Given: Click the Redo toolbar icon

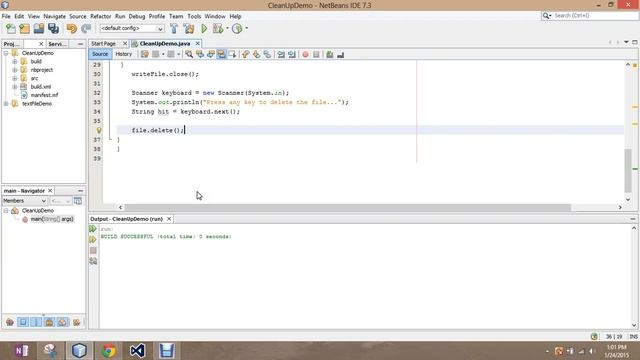Looking at the screenshot, I should 86,29.
